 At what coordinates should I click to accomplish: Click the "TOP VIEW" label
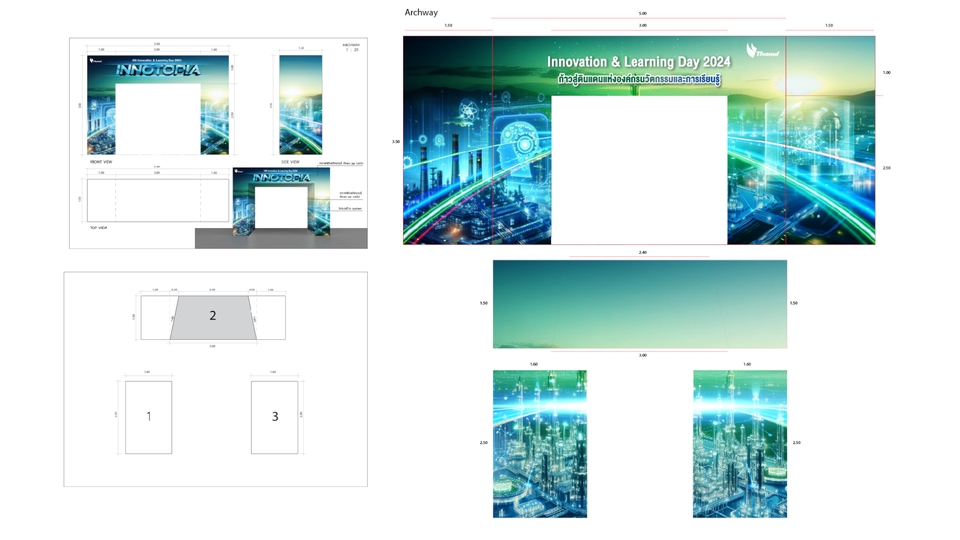[98, 228]
